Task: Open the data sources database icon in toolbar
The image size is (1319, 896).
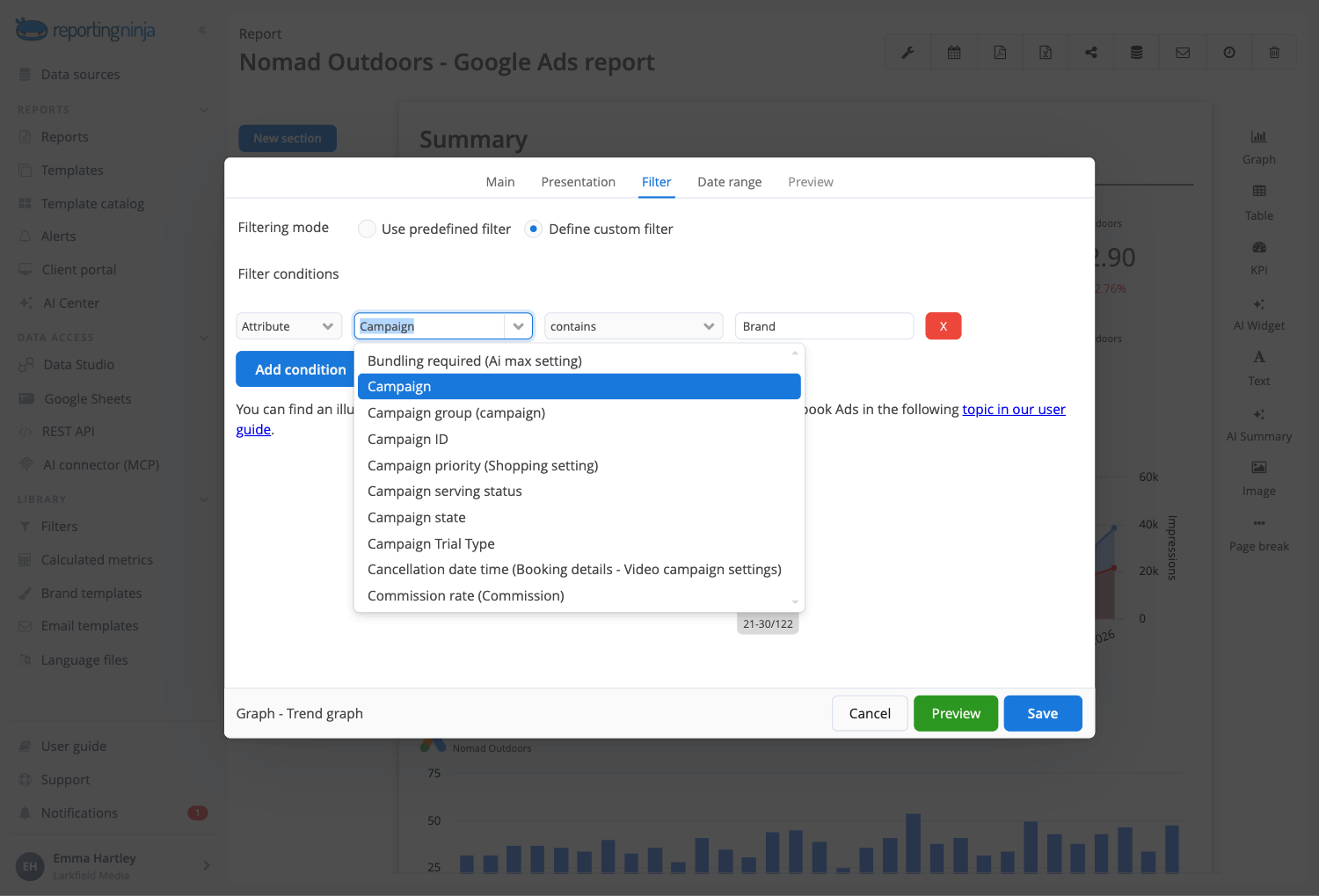Action: [1137, 53]
